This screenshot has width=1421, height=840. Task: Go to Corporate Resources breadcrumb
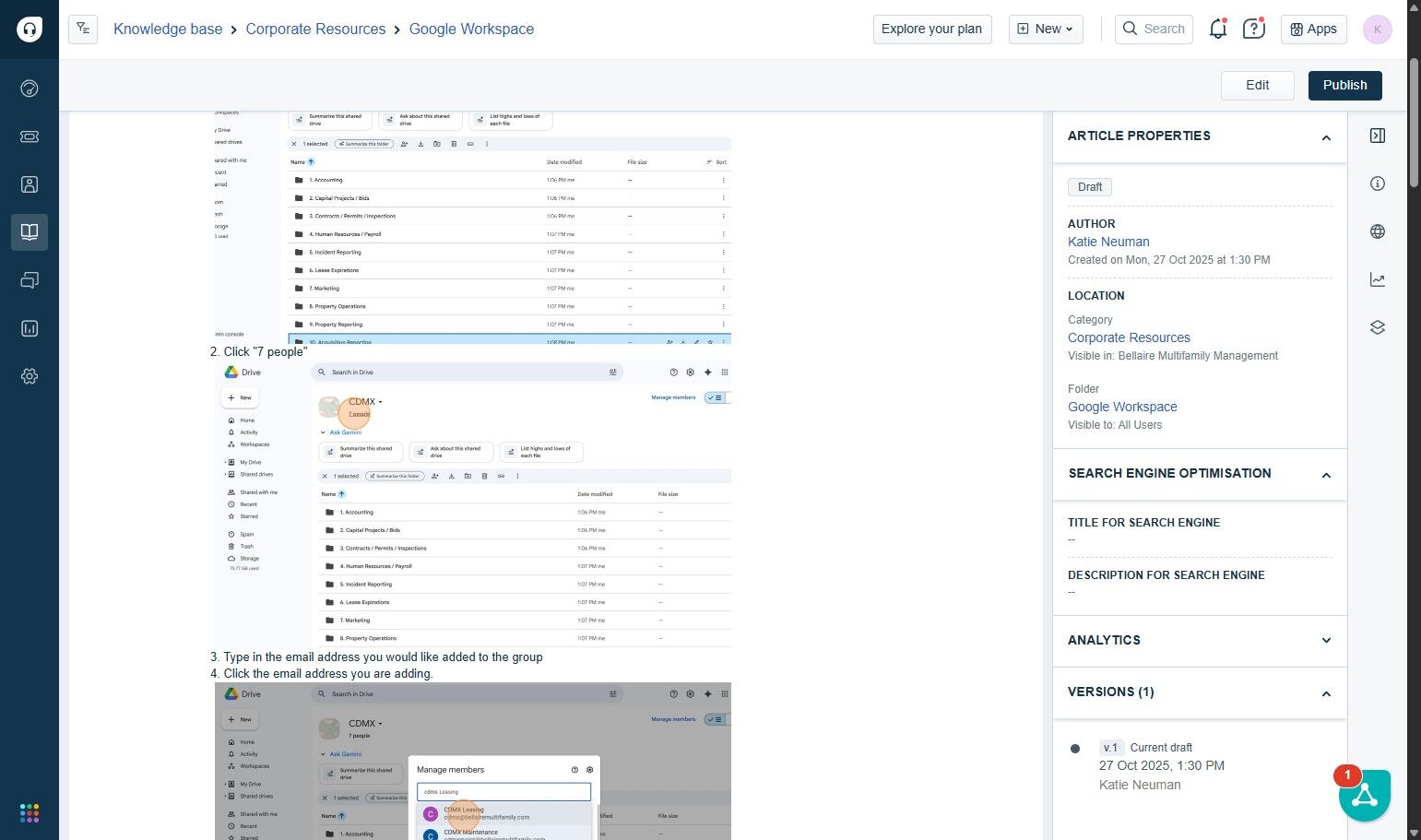pos(315,29)
